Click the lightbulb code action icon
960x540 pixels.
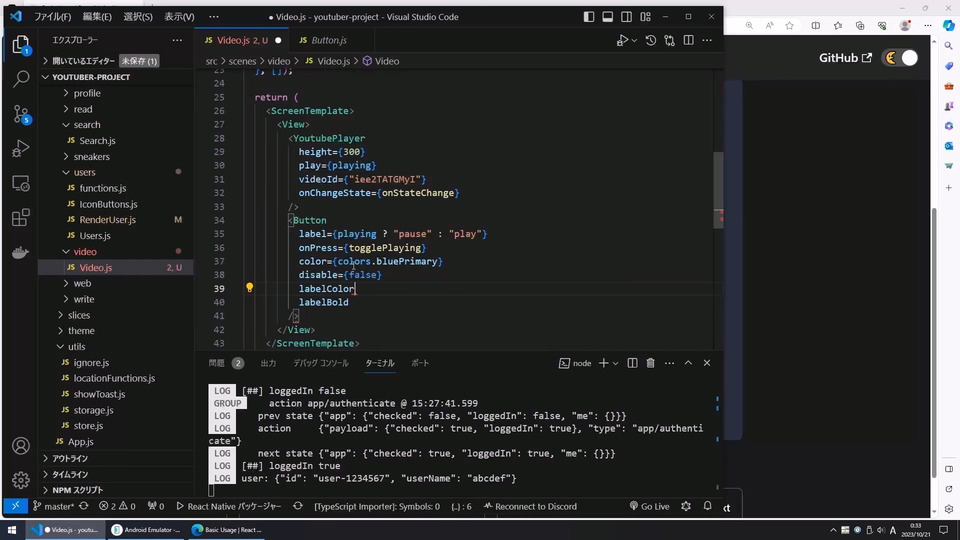[250, 288]
